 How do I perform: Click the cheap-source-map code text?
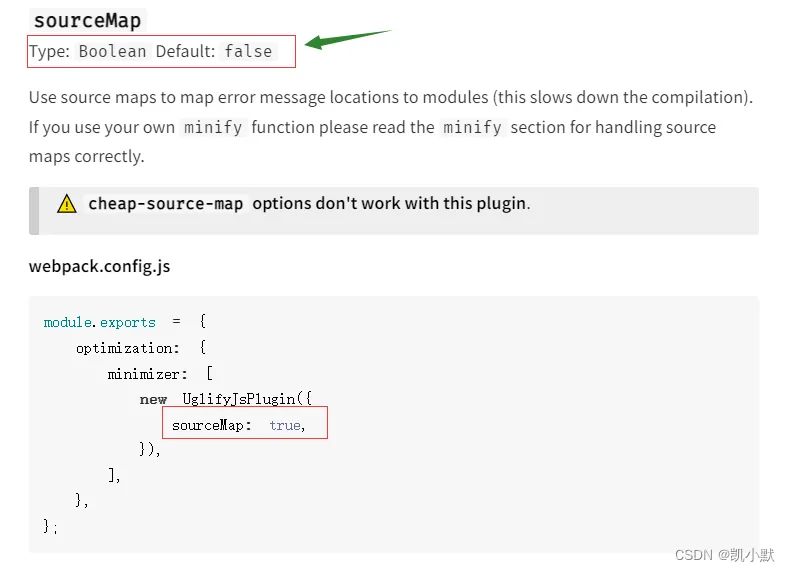(166, 204)
